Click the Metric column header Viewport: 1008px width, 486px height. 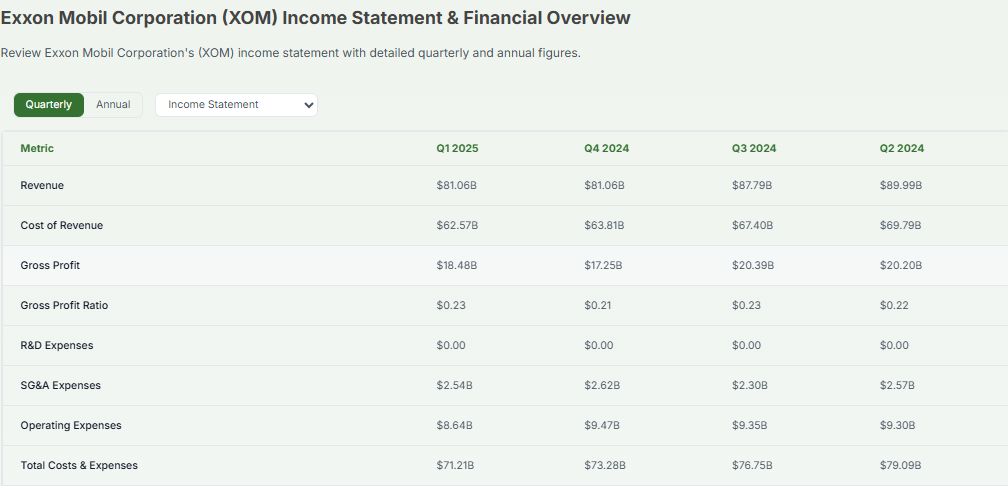point(37,148)
